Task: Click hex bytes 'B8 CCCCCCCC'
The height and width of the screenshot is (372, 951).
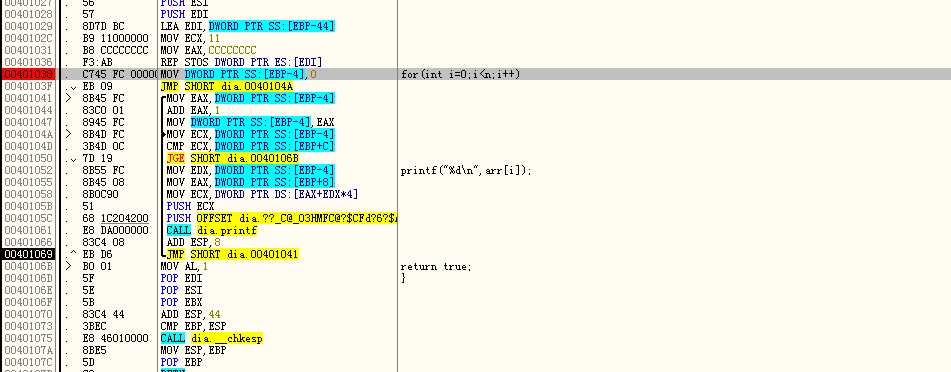Action: tap(115, 50)
